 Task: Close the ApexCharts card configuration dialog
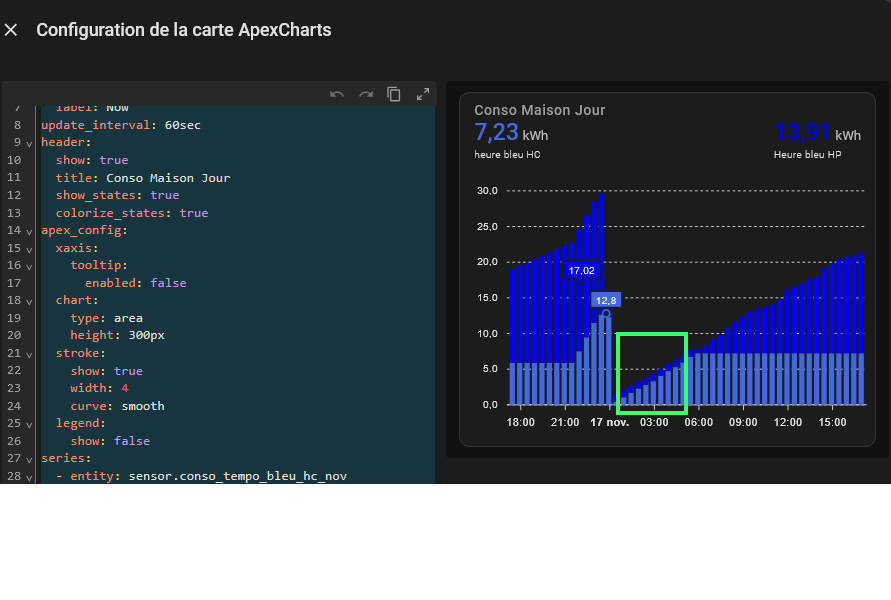pos(11,30)
